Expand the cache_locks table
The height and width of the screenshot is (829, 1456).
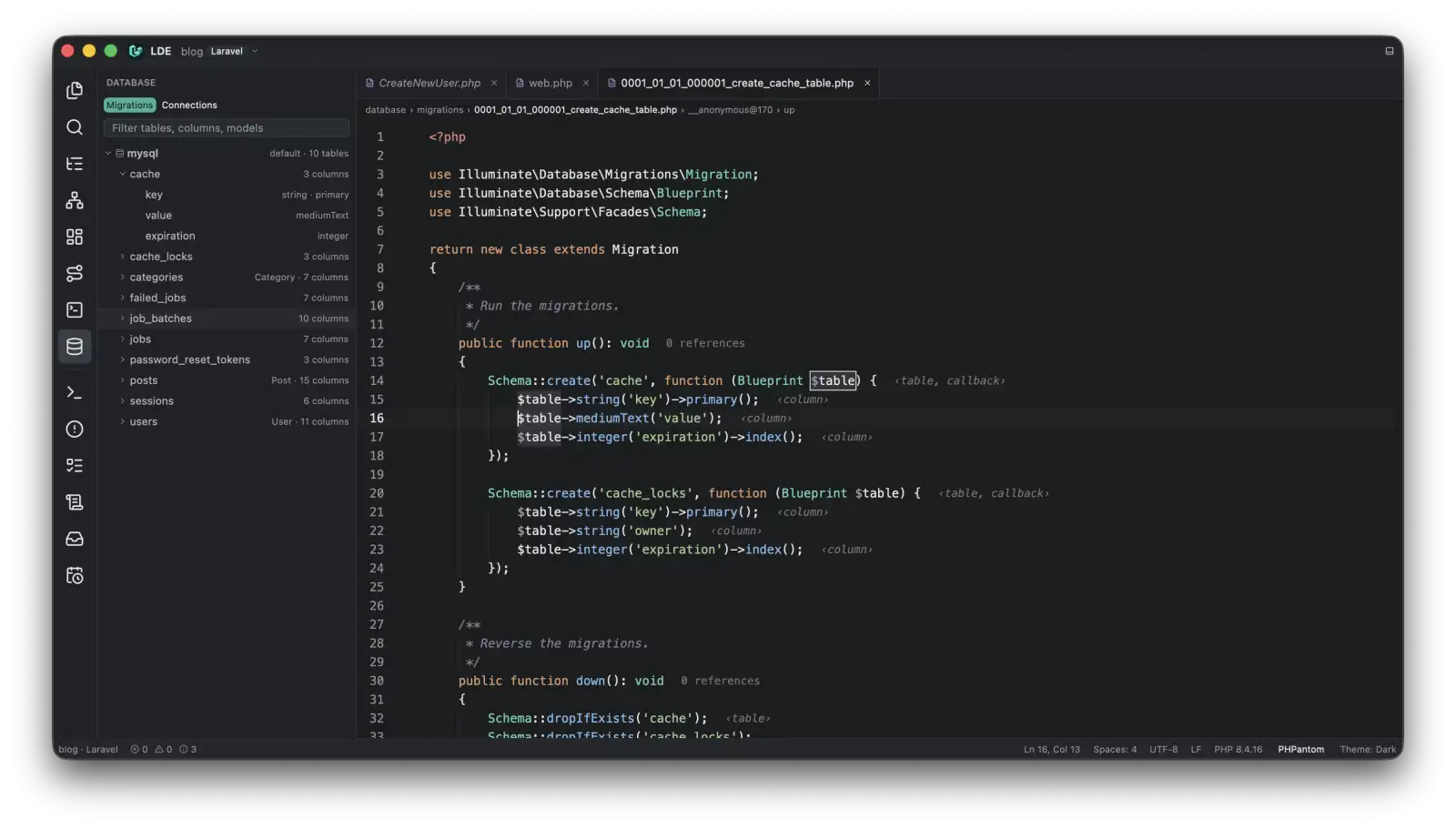click(x=123, y=257)
